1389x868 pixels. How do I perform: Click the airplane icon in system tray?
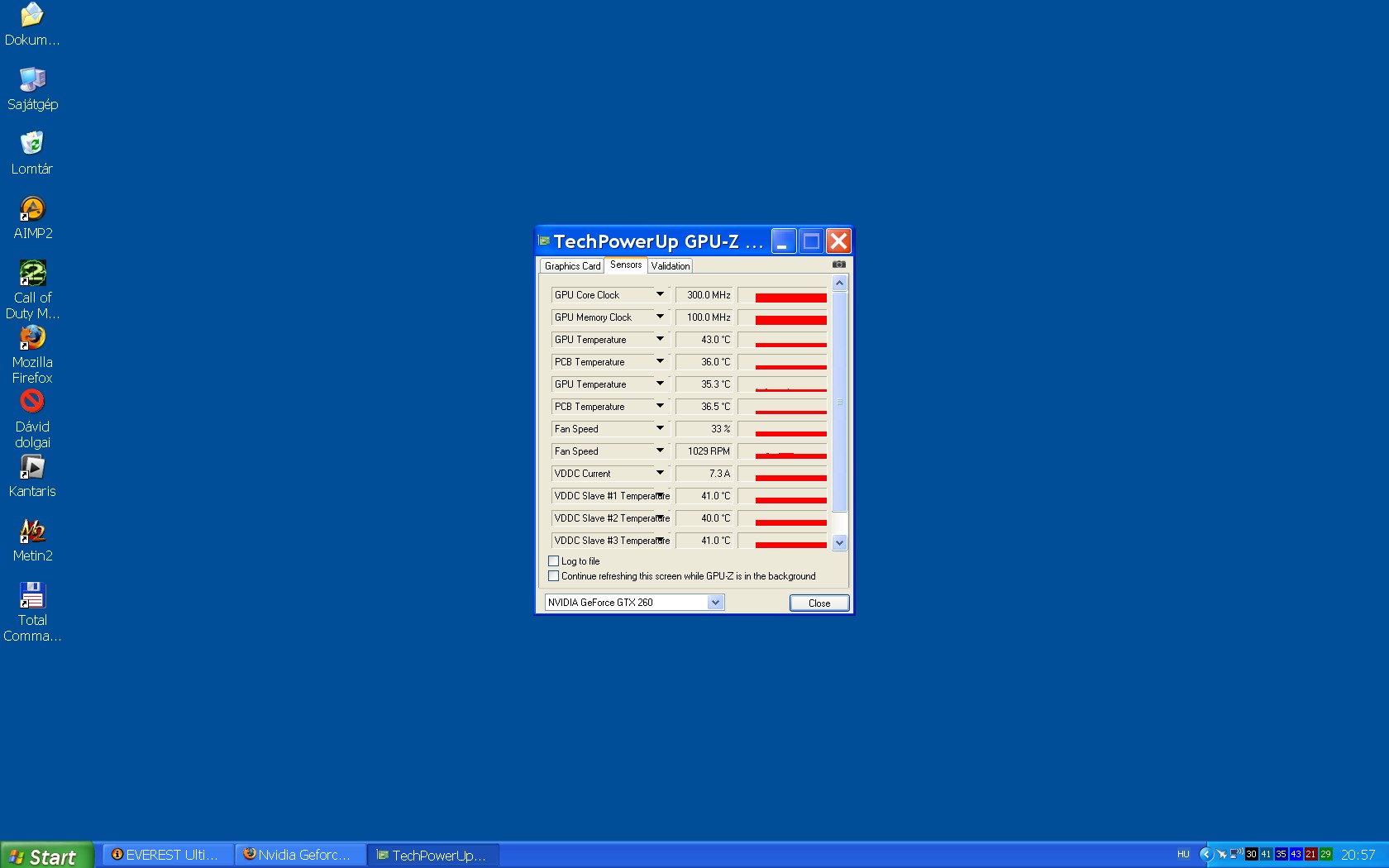(x=1221, y=854)
